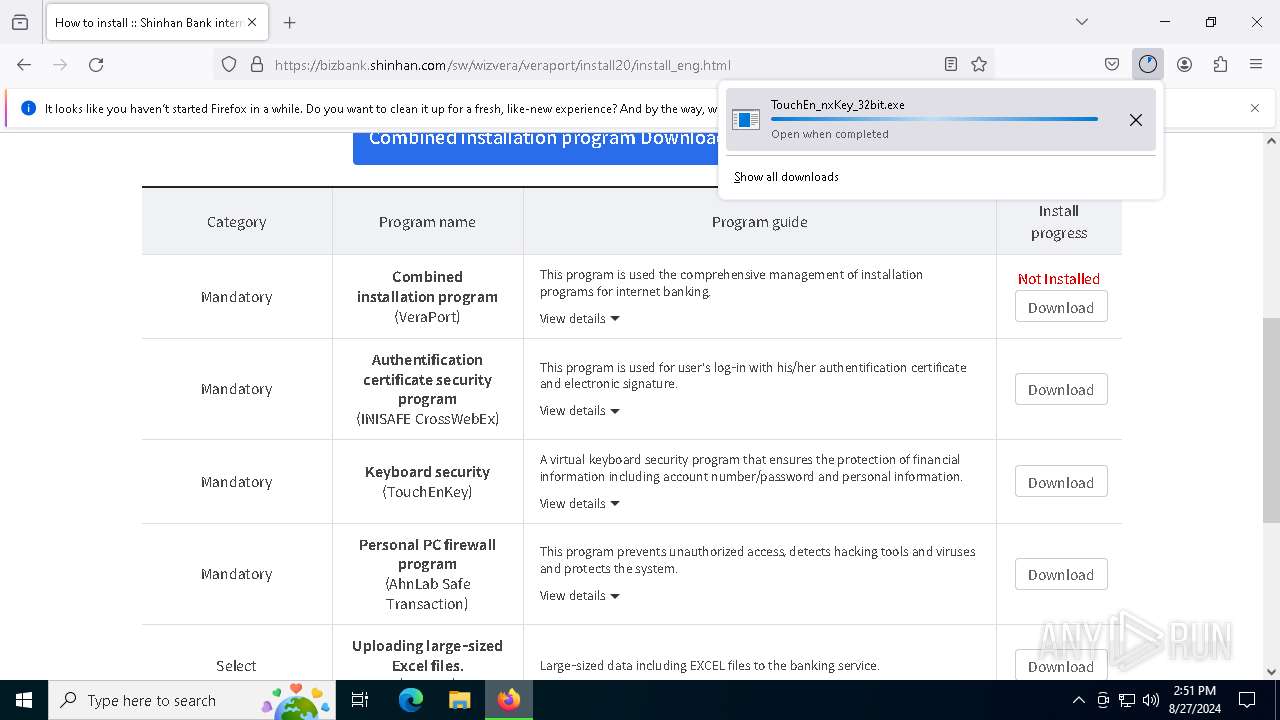Open a new tab with plus button
The image size is (1280, 720).
290,22
